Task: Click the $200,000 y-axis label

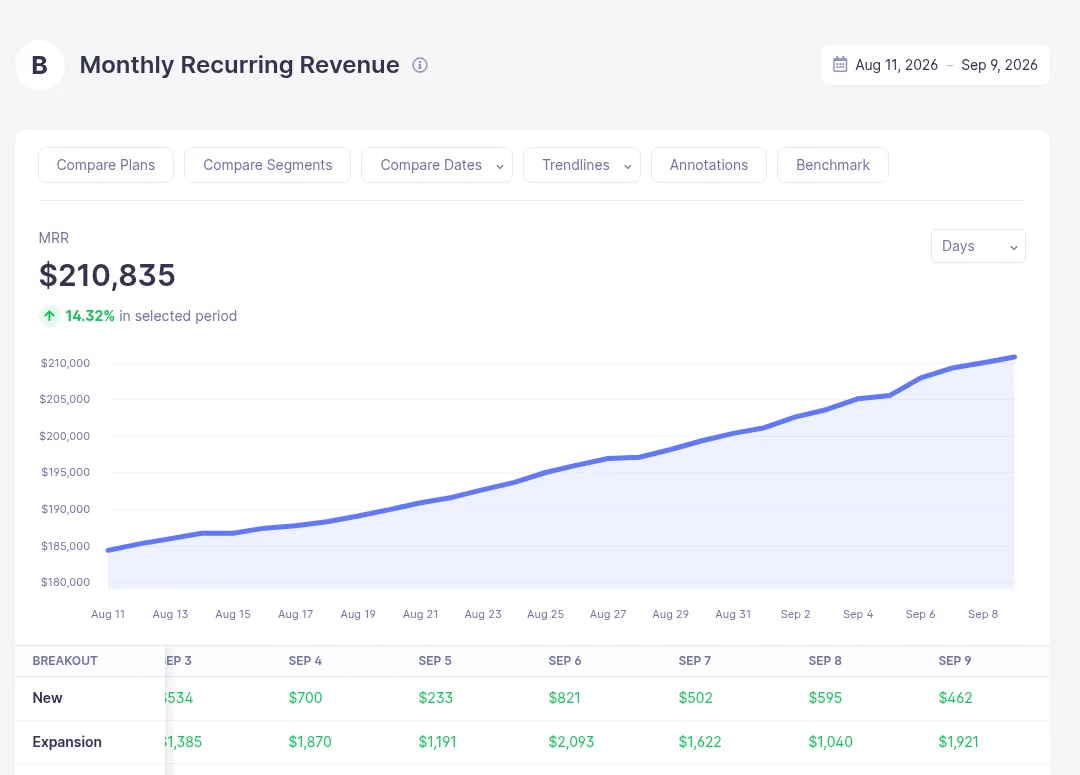Action: click(65, 436)
